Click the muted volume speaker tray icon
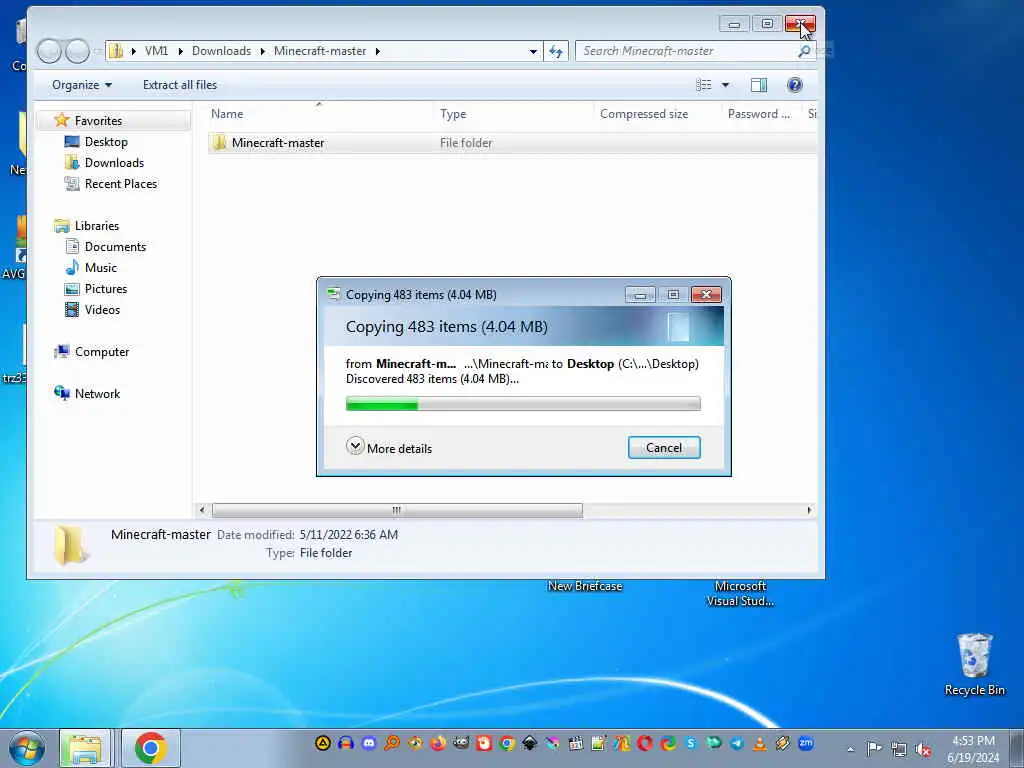Viewport: 1024px width, 768px height. point(923,749)
